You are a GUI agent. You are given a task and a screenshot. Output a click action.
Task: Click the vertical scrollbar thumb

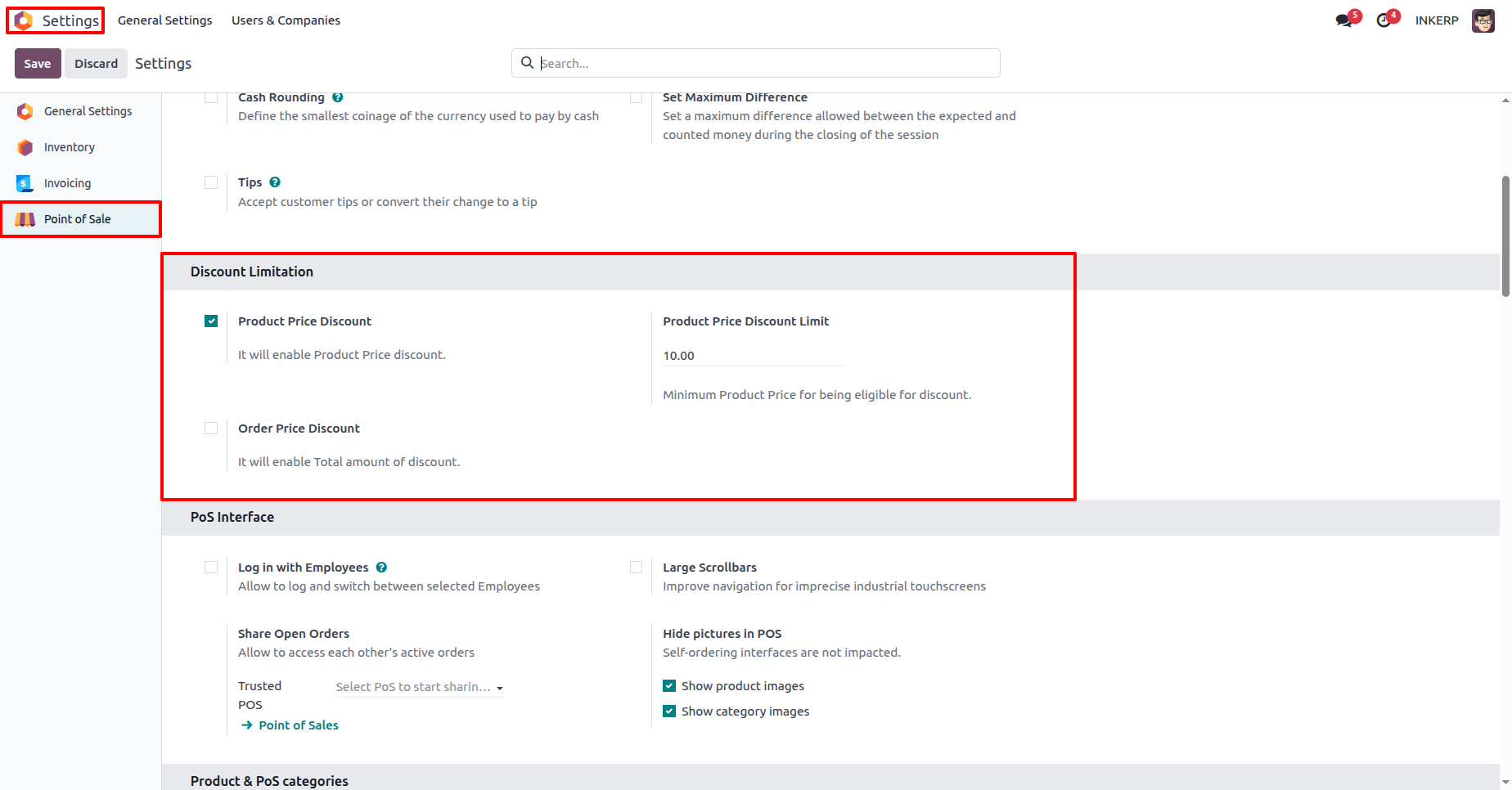pos(1505,236)
